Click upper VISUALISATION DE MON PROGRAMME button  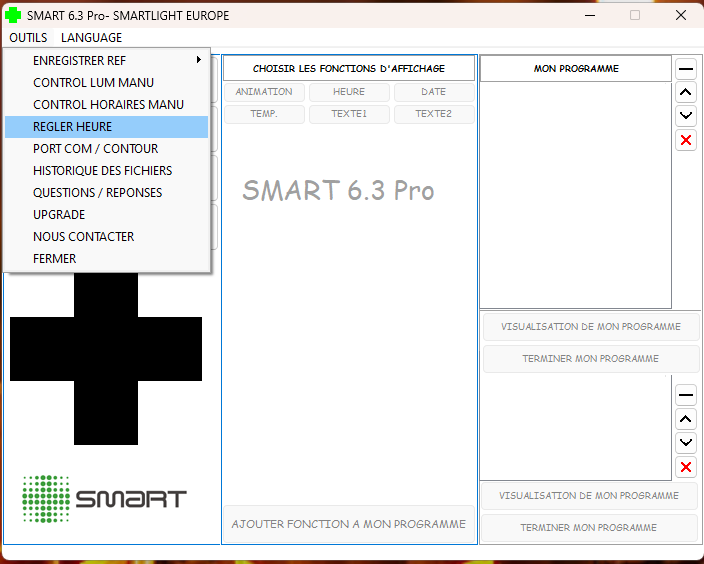pos(591,327)
